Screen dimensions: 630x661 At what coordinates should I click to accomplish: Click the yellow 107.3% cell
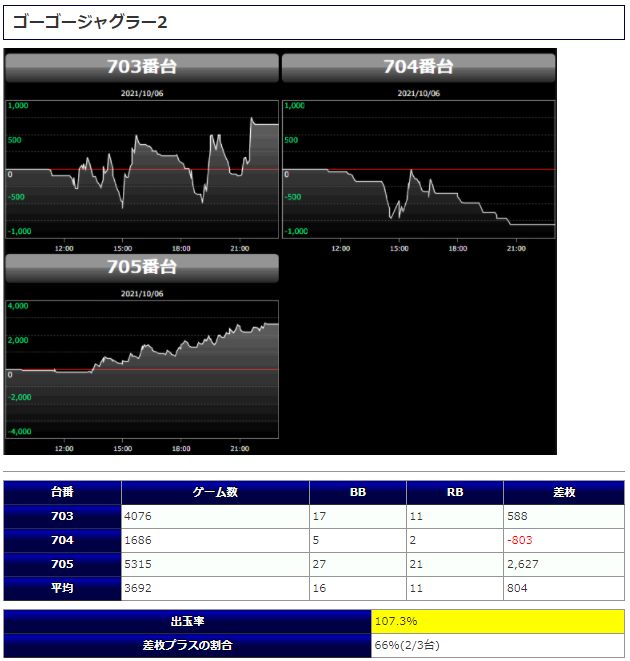click(498, 622)
